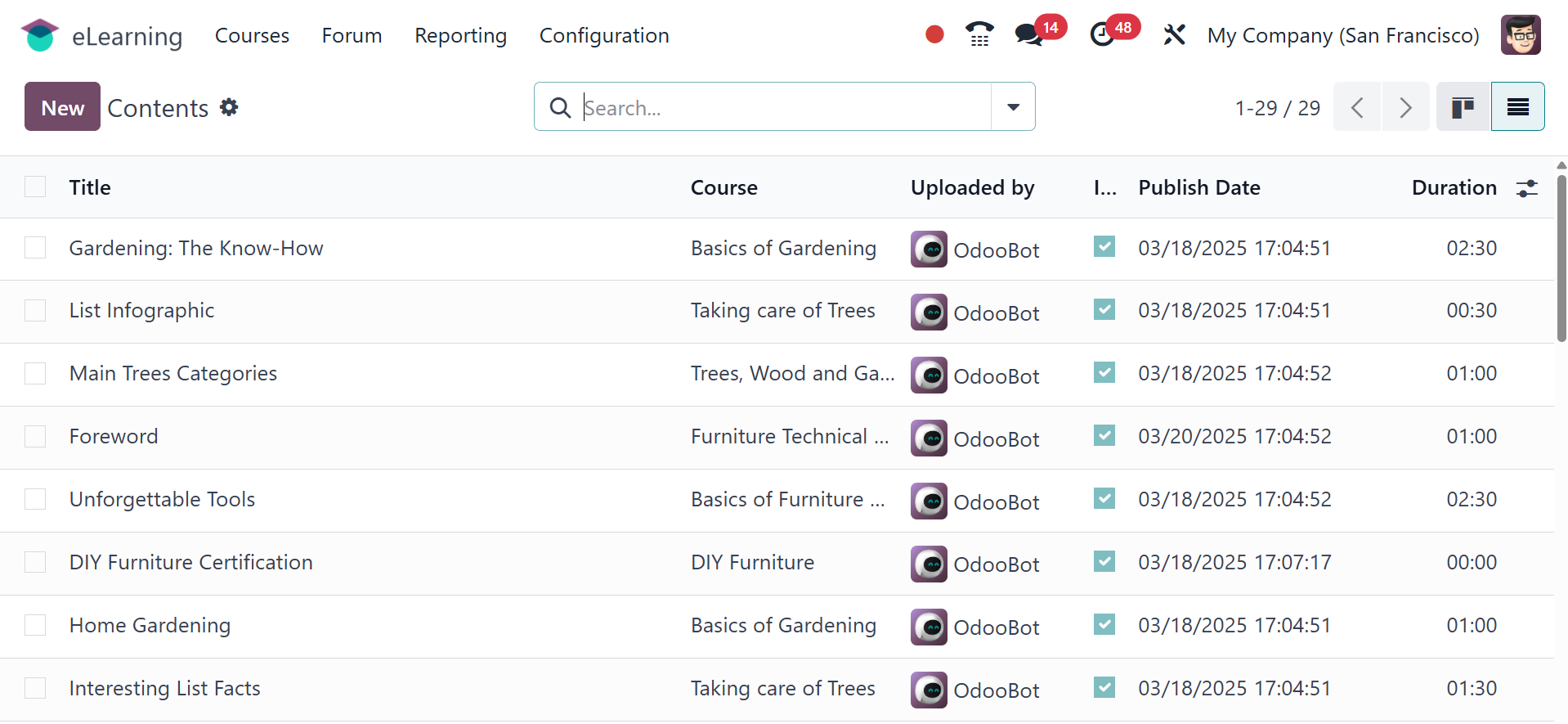
Task: Click the search magnifier icon
Action: click(560, 107)
